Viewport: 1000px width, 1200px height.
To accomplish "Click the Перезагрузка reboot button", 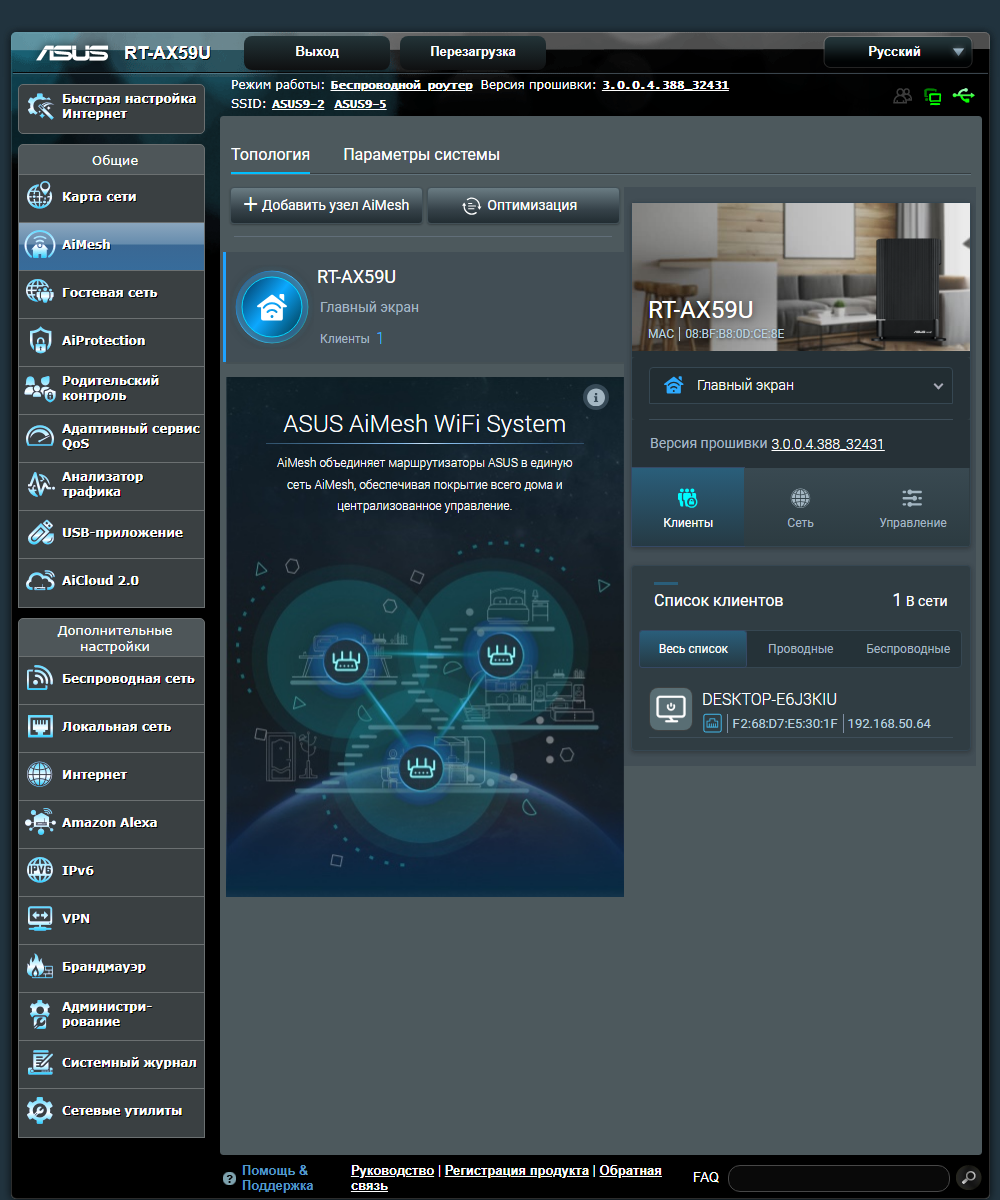I will 473,52.
